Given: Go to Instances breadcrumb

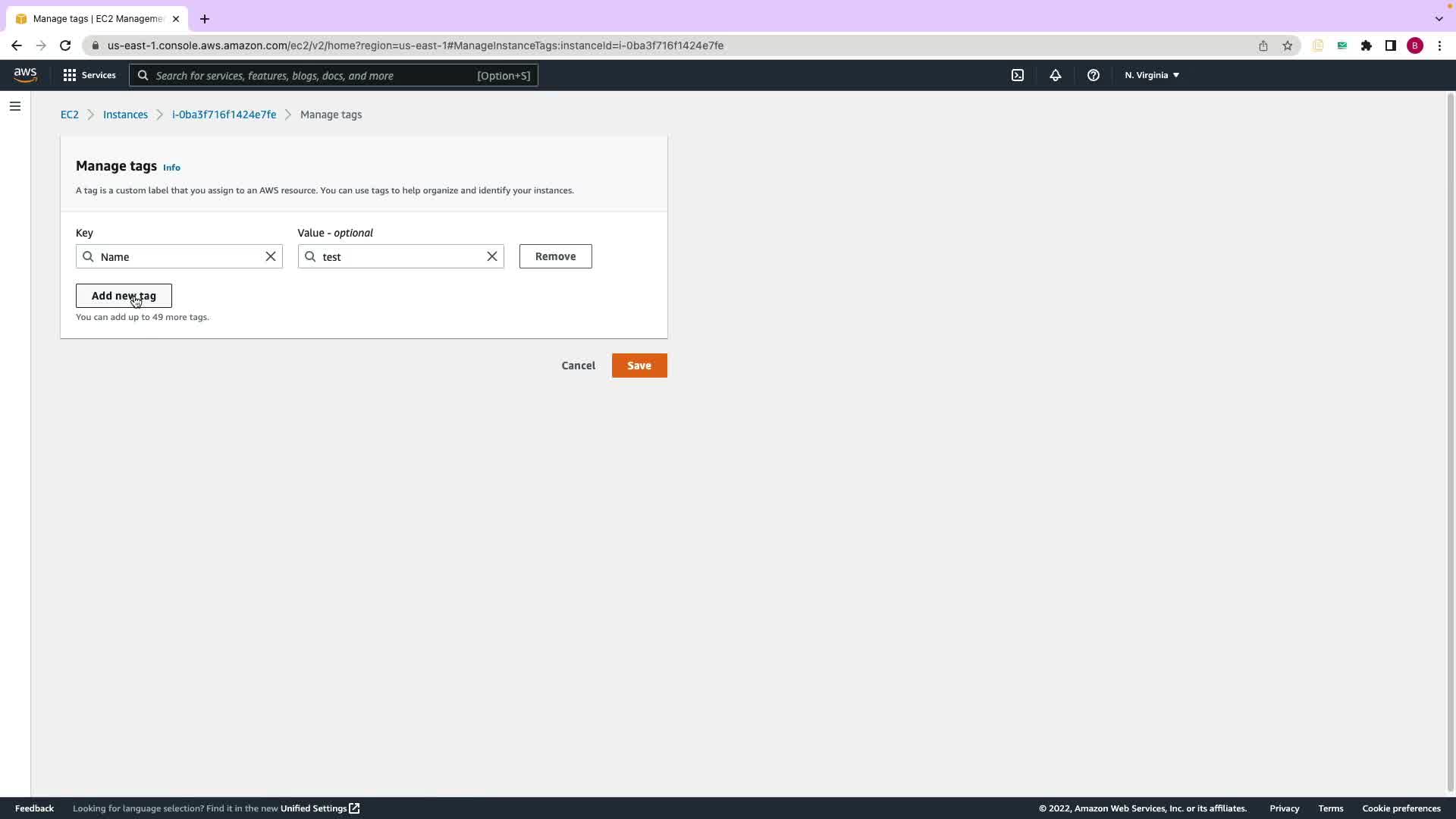Looking at the screenshot, I should coord(125,115).
